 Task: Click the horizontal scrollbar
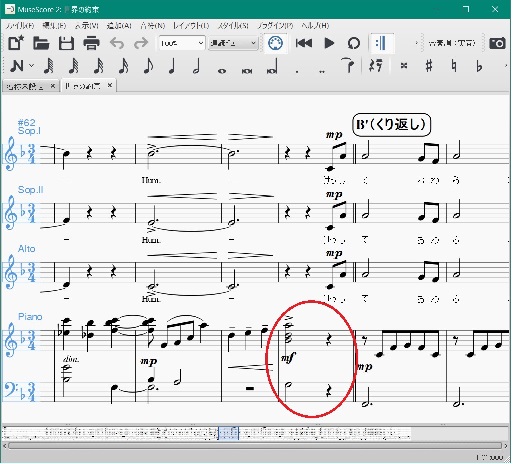[255, 446]
